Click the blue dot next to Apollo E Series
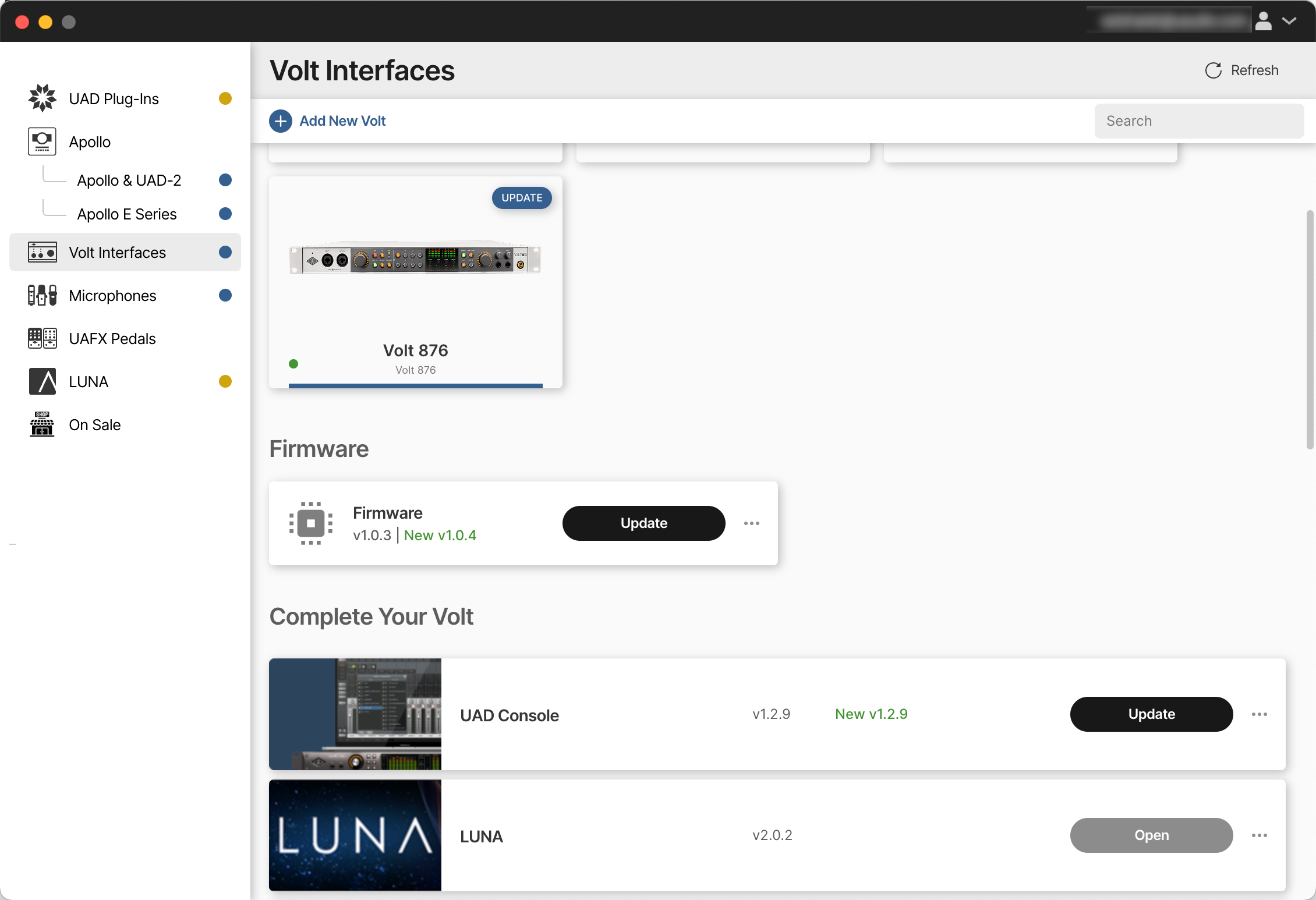This screenshot has height=900, width=1316. point(225,214)
